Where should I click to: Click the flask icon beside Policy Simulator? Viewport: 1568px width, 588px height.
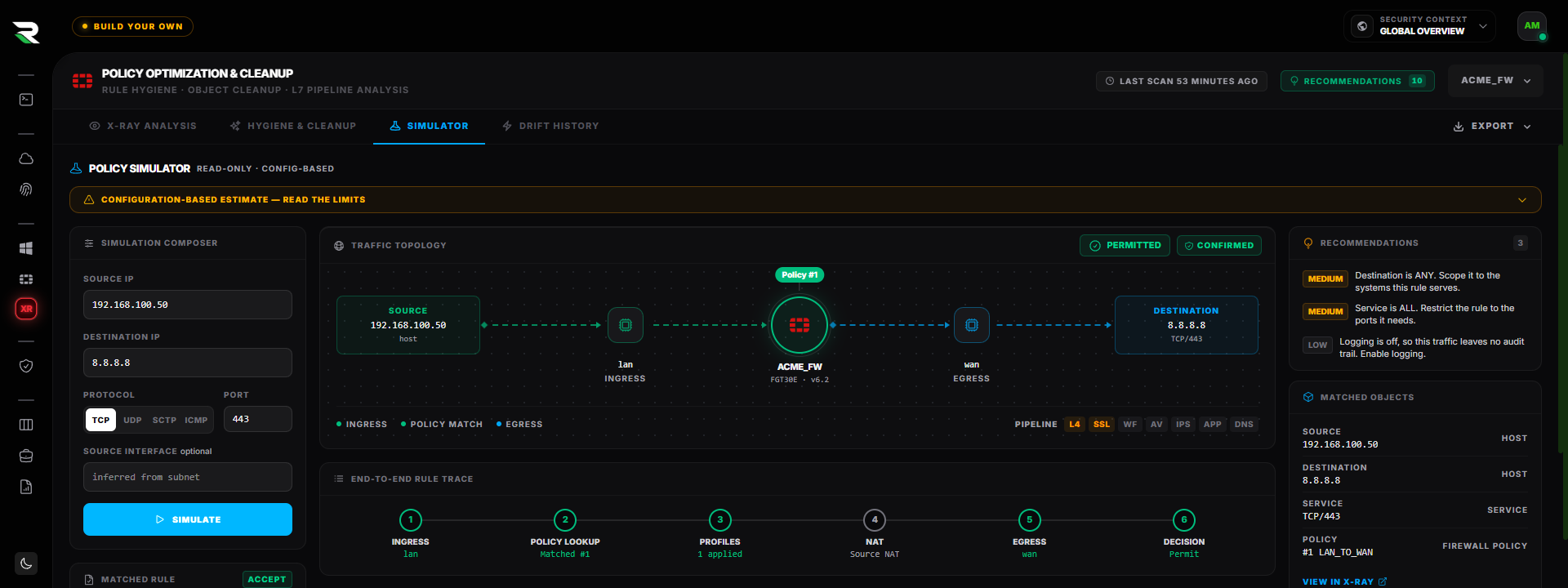click(76, 168)
